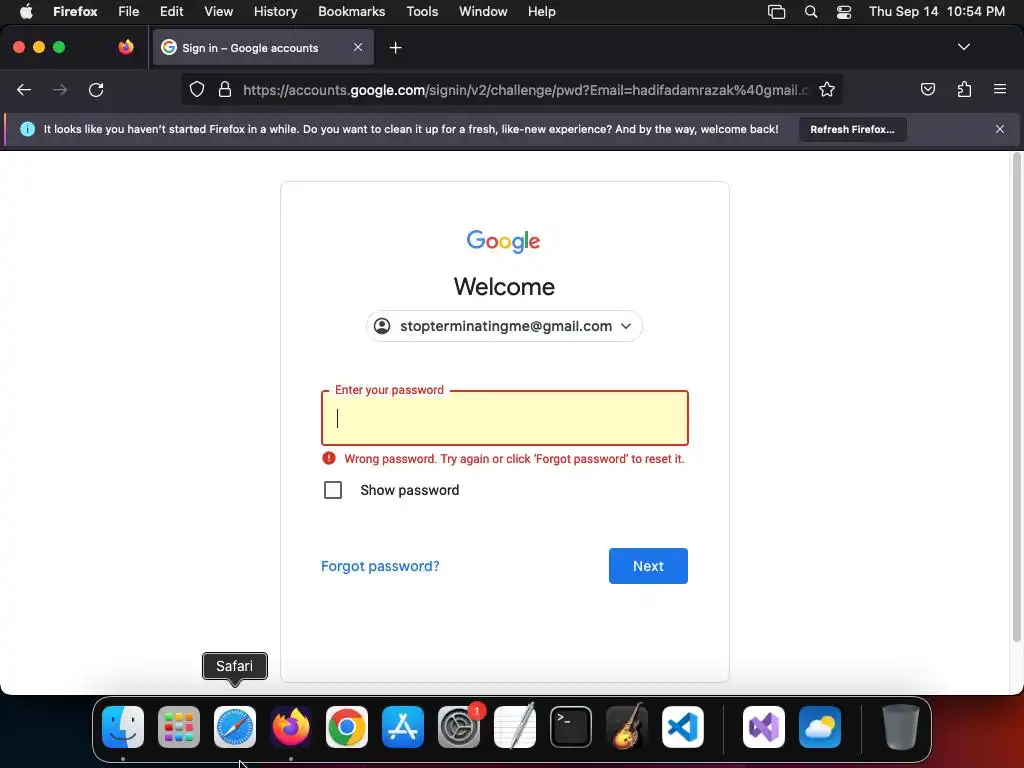Go back to previous page
Screen dimensions: 1024x768
(x=24, y=89)
